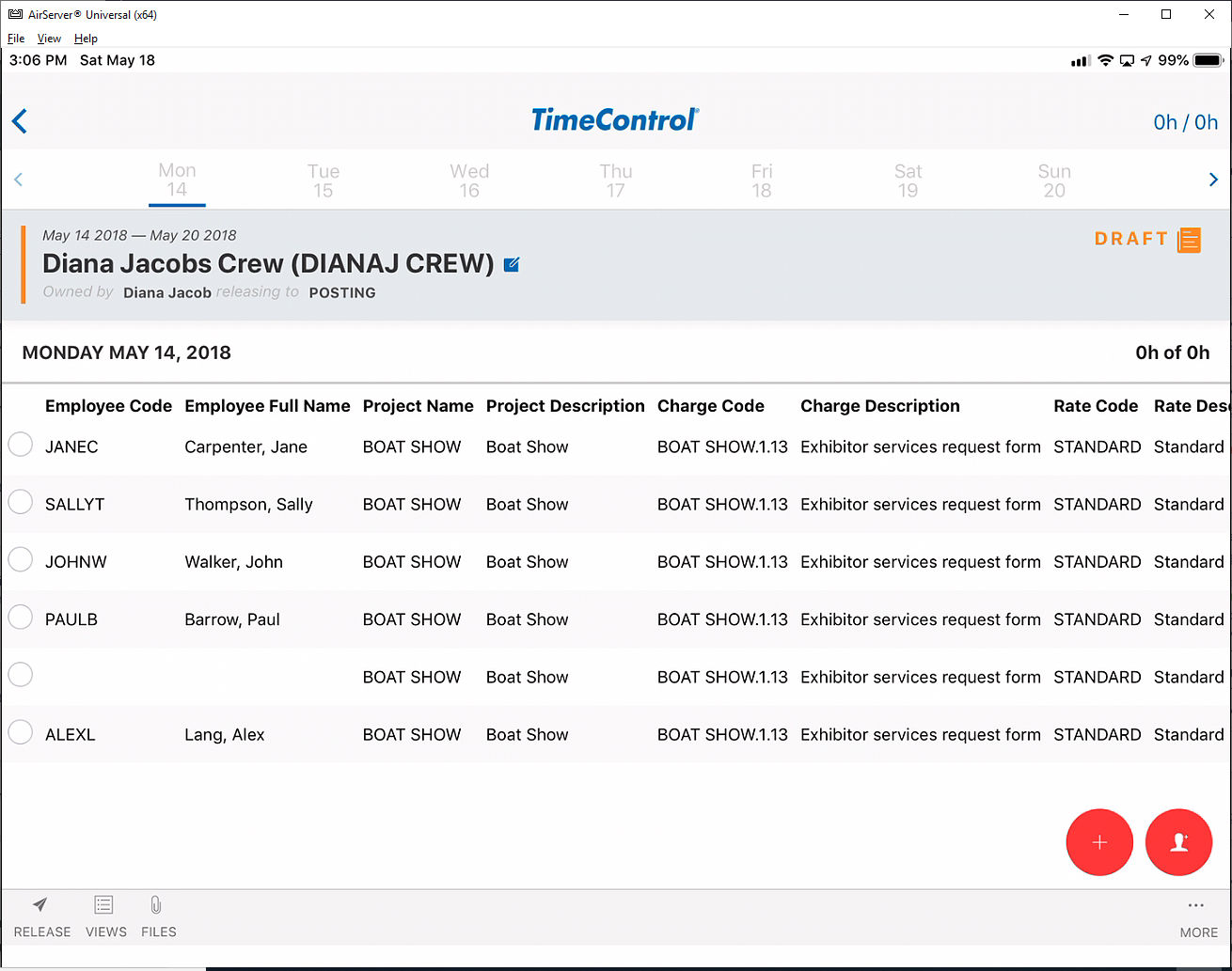Tap the Project Description column header

pyautogui.click(x=565, y=406)
